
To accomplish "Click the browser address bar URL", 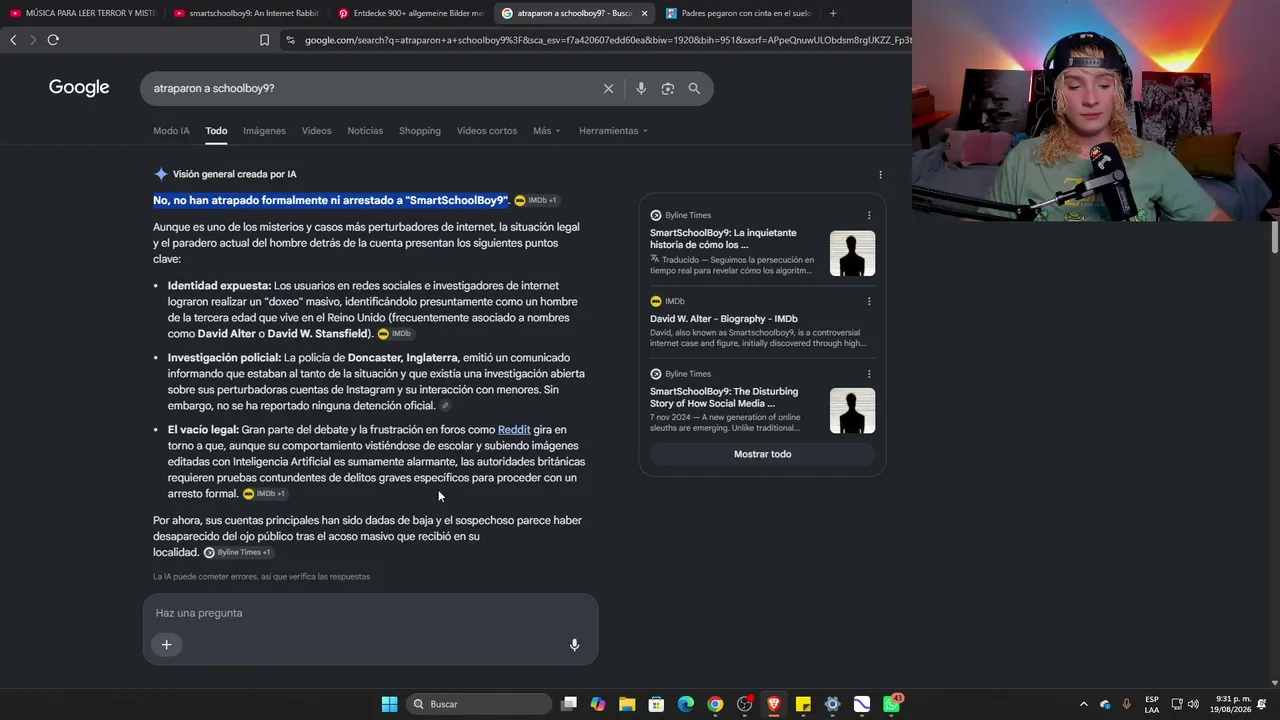I will pyautogui.click(x=606, y=40).
